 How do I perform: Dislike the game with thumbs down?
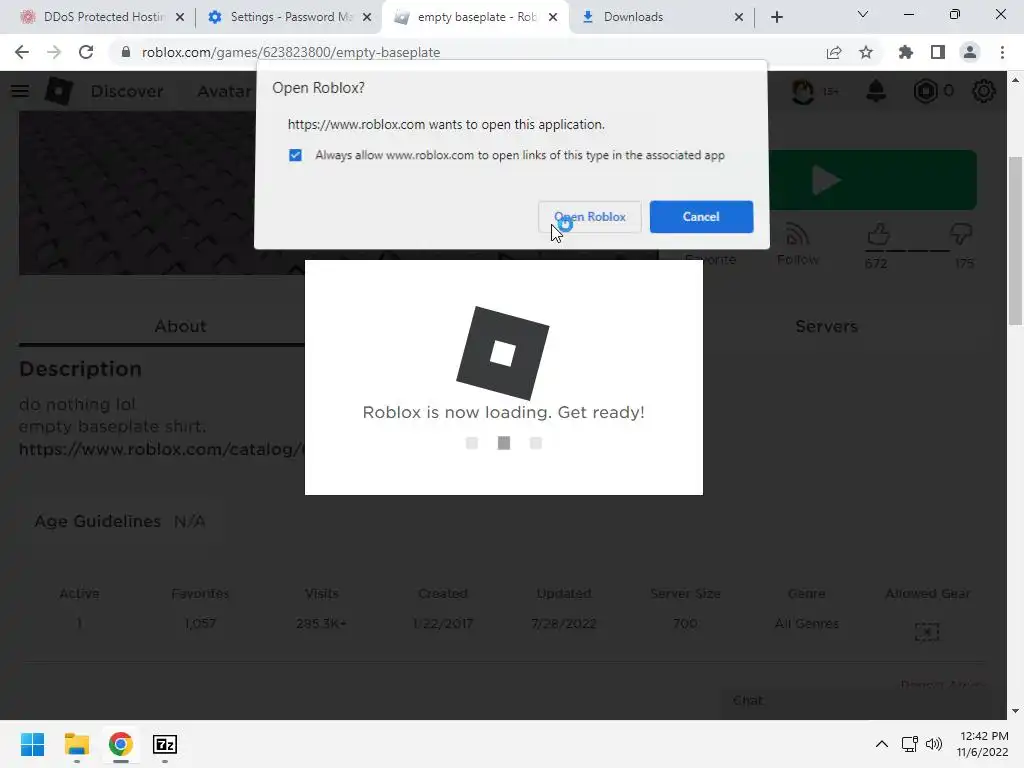tap(961, 234)
